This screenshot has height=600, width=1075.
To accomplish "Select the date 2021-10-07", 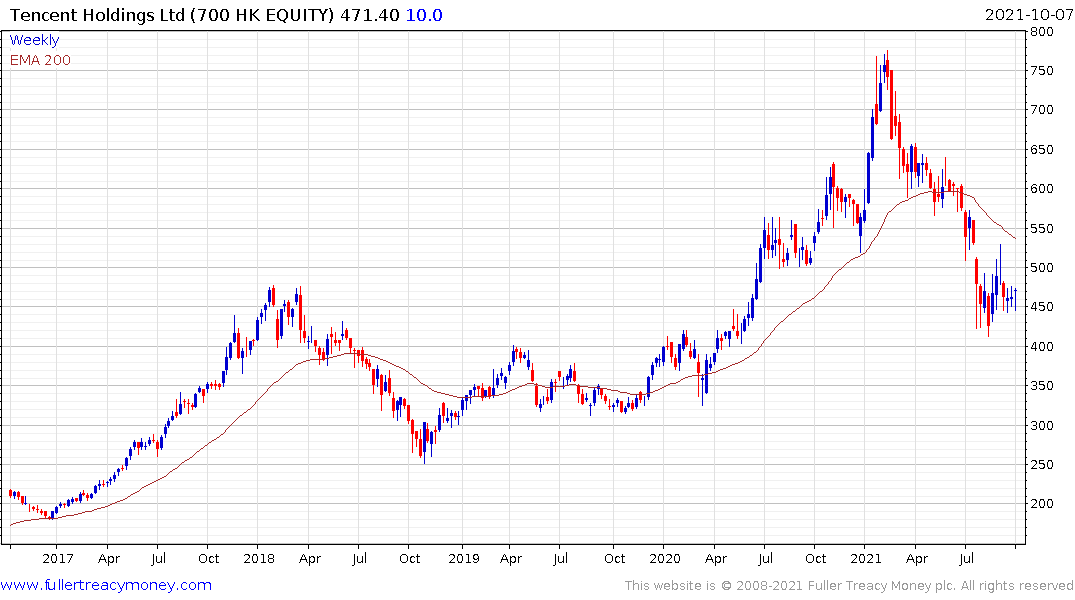I will pos(1029,14).
